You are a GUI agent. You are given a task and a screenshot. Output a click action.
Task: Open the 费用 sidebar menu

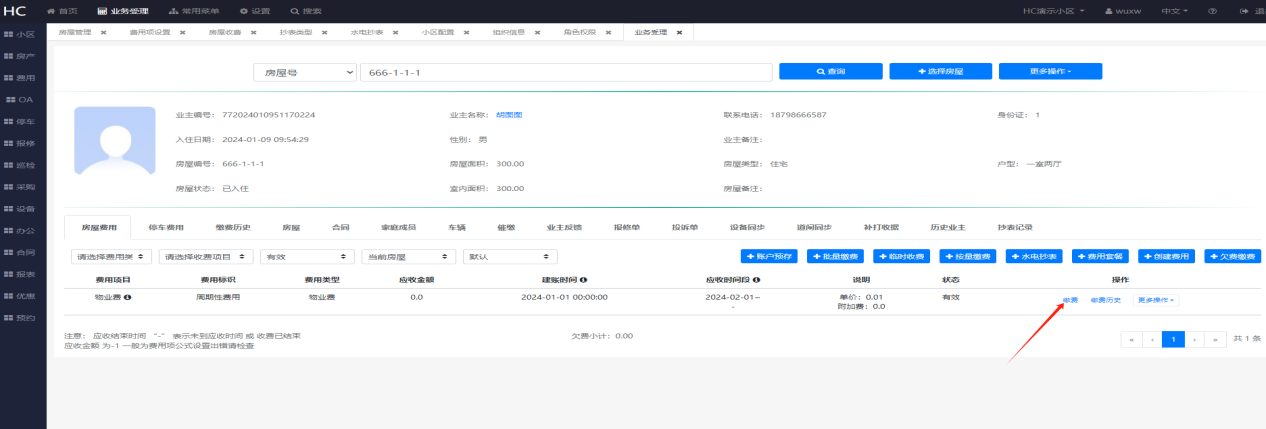20,77
